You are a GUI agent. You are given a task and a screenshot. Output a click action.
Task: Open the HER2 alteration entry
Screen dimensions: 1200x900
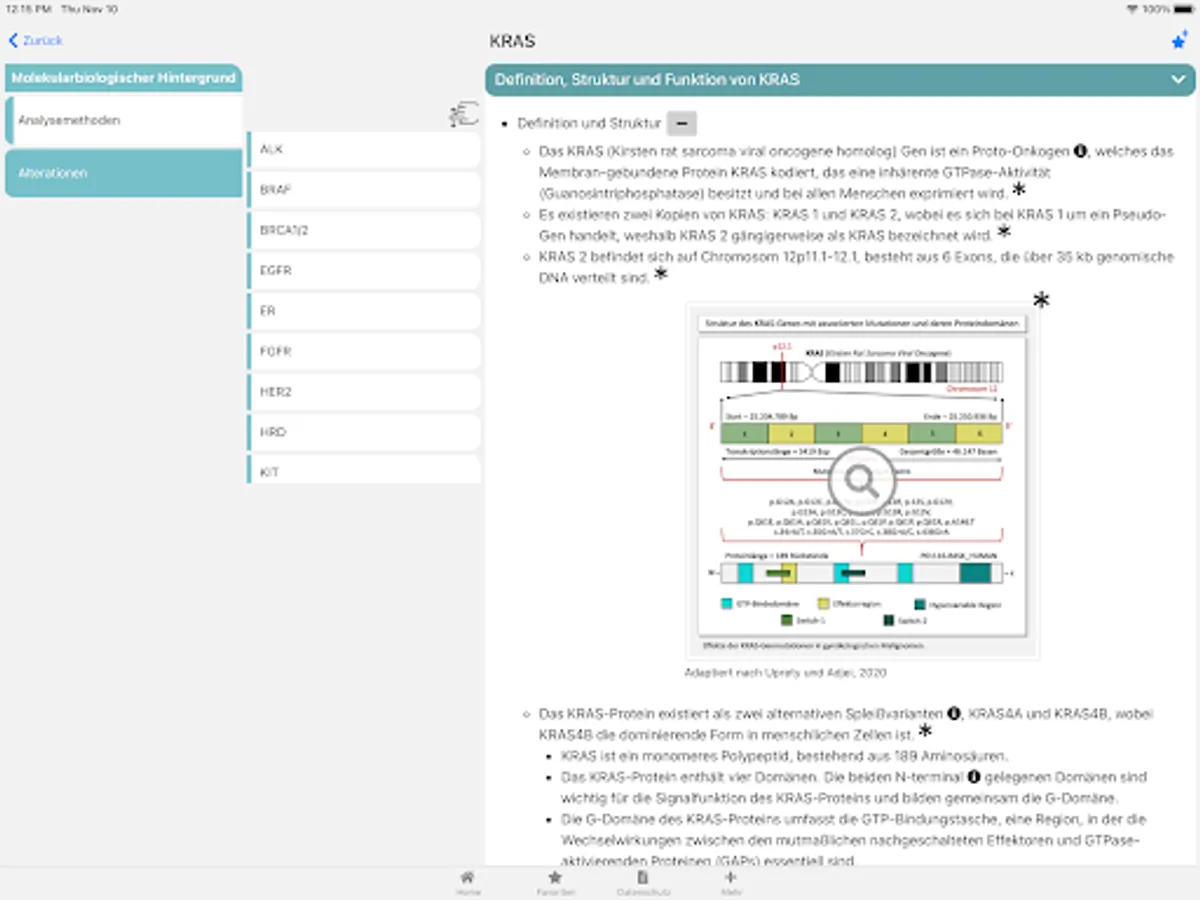364,392
